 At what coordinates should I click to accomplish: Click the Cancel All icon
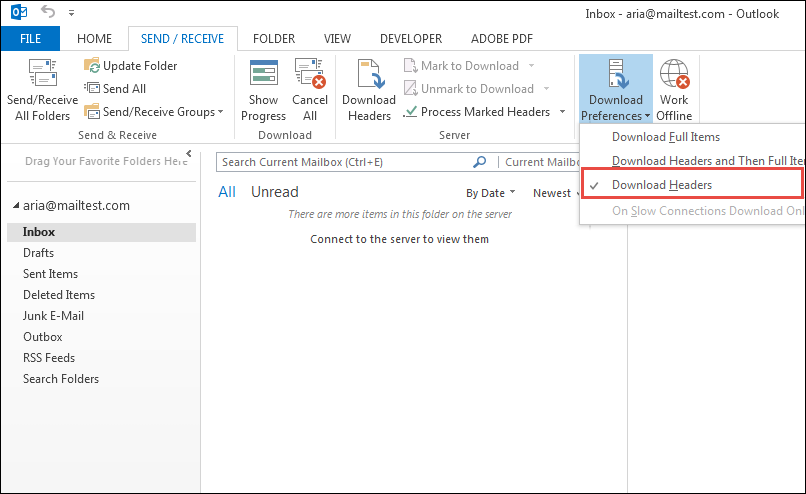pos(310,72)
